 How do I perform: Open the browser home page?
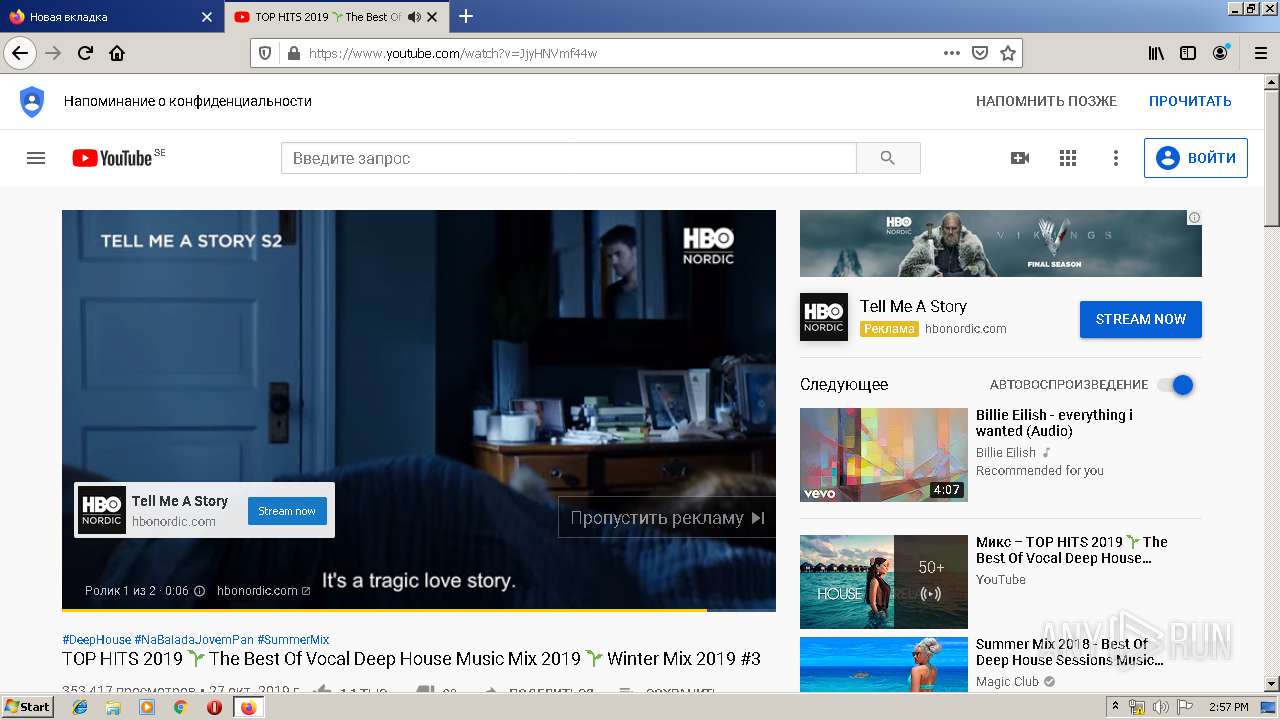(x=117, y=53)
